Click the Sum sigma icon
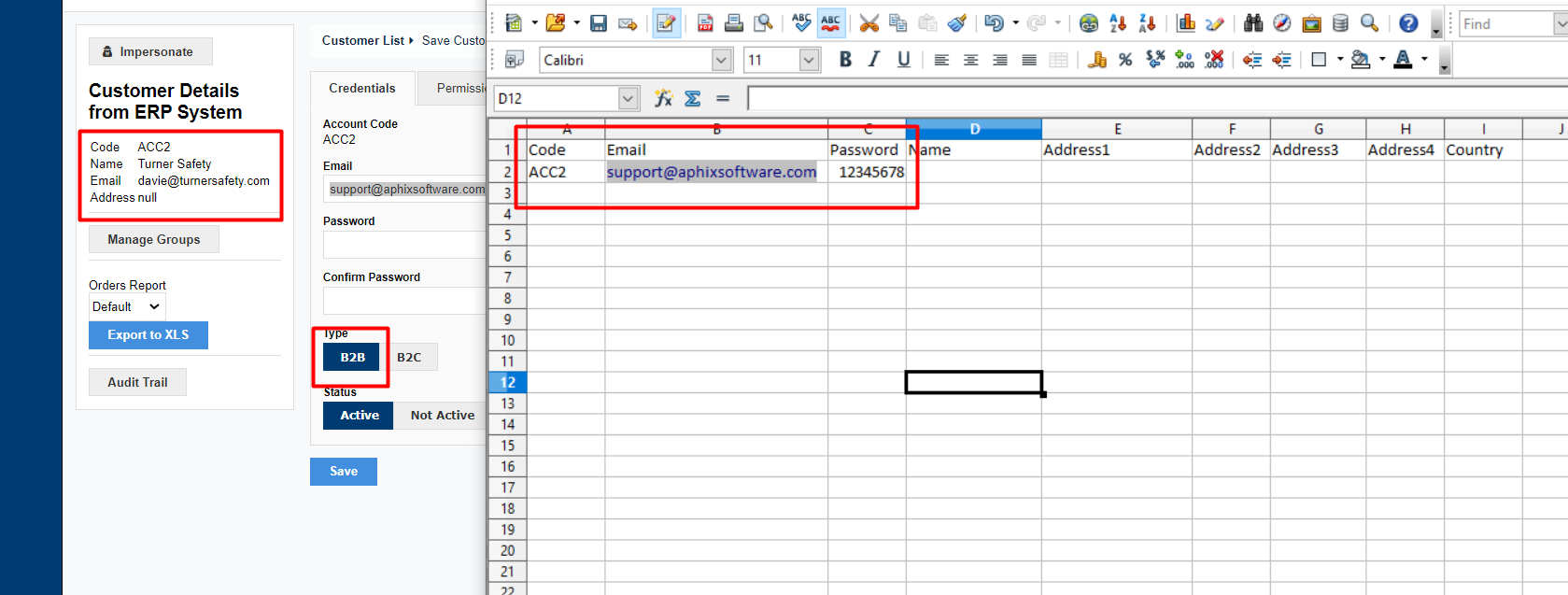Screen dimensions: 1568x595 click(x=692, y=98)
